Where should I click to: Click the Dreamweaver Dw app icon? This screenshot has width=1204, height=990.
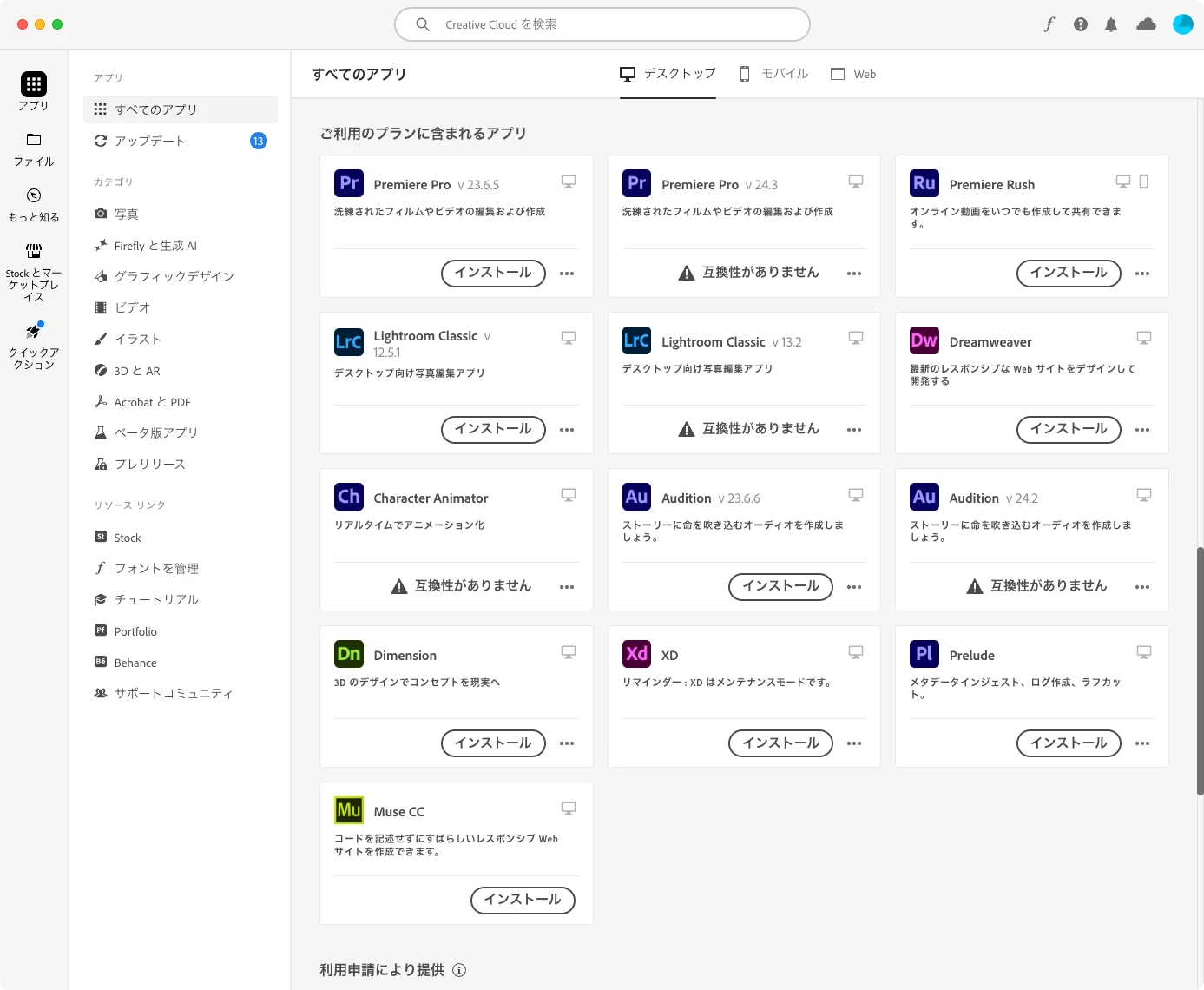click(x=924, y=340)
